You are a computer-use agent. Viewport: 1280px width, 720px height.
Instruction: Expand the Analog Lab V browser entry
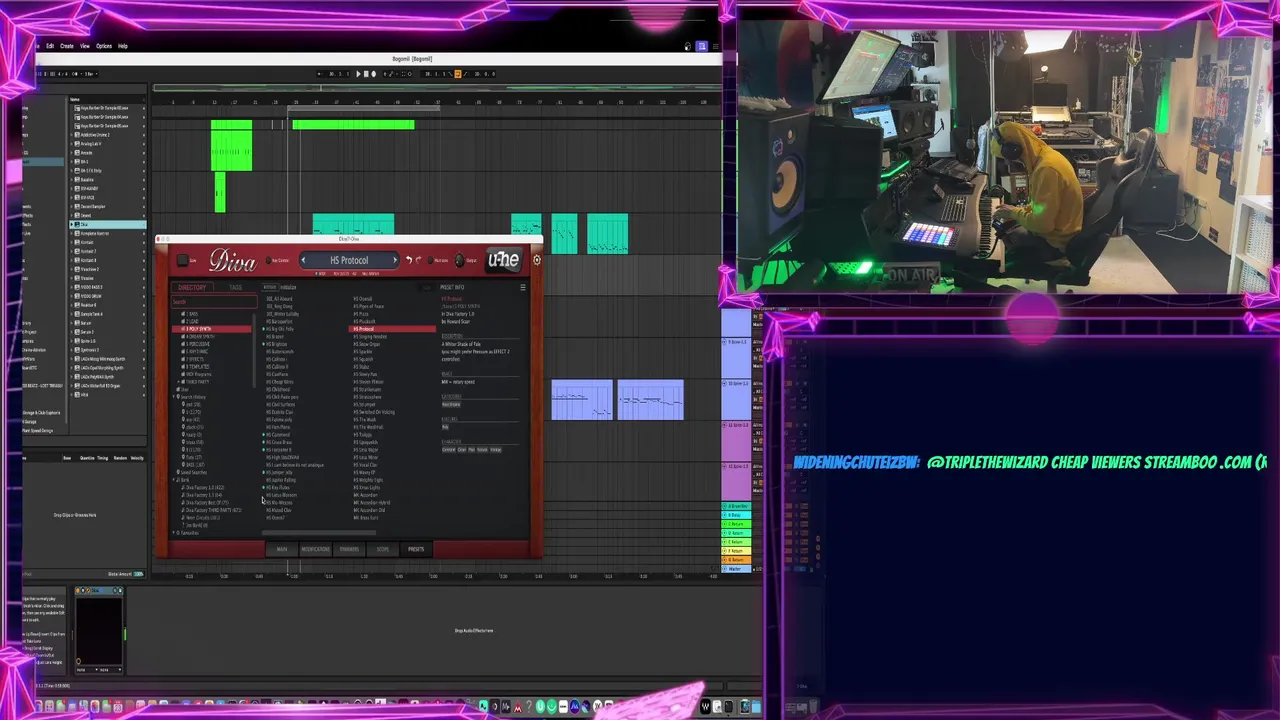(x=72, y=144)
